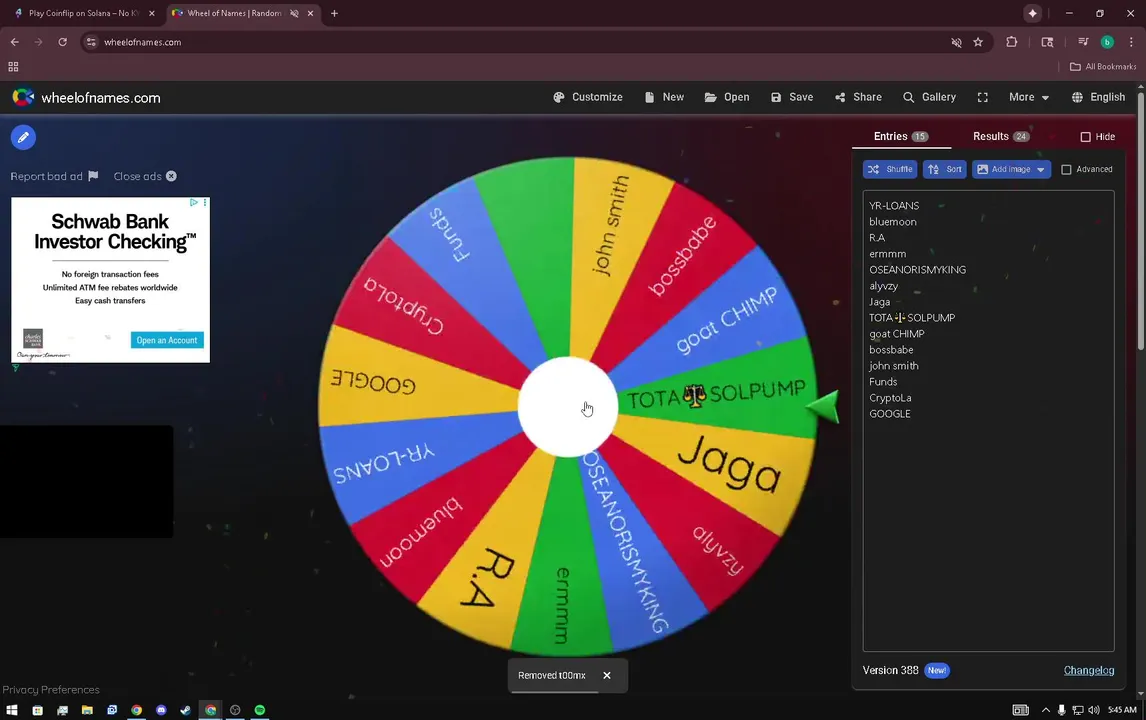Enter fullscreen mode icon

click(x=983, y=97)
